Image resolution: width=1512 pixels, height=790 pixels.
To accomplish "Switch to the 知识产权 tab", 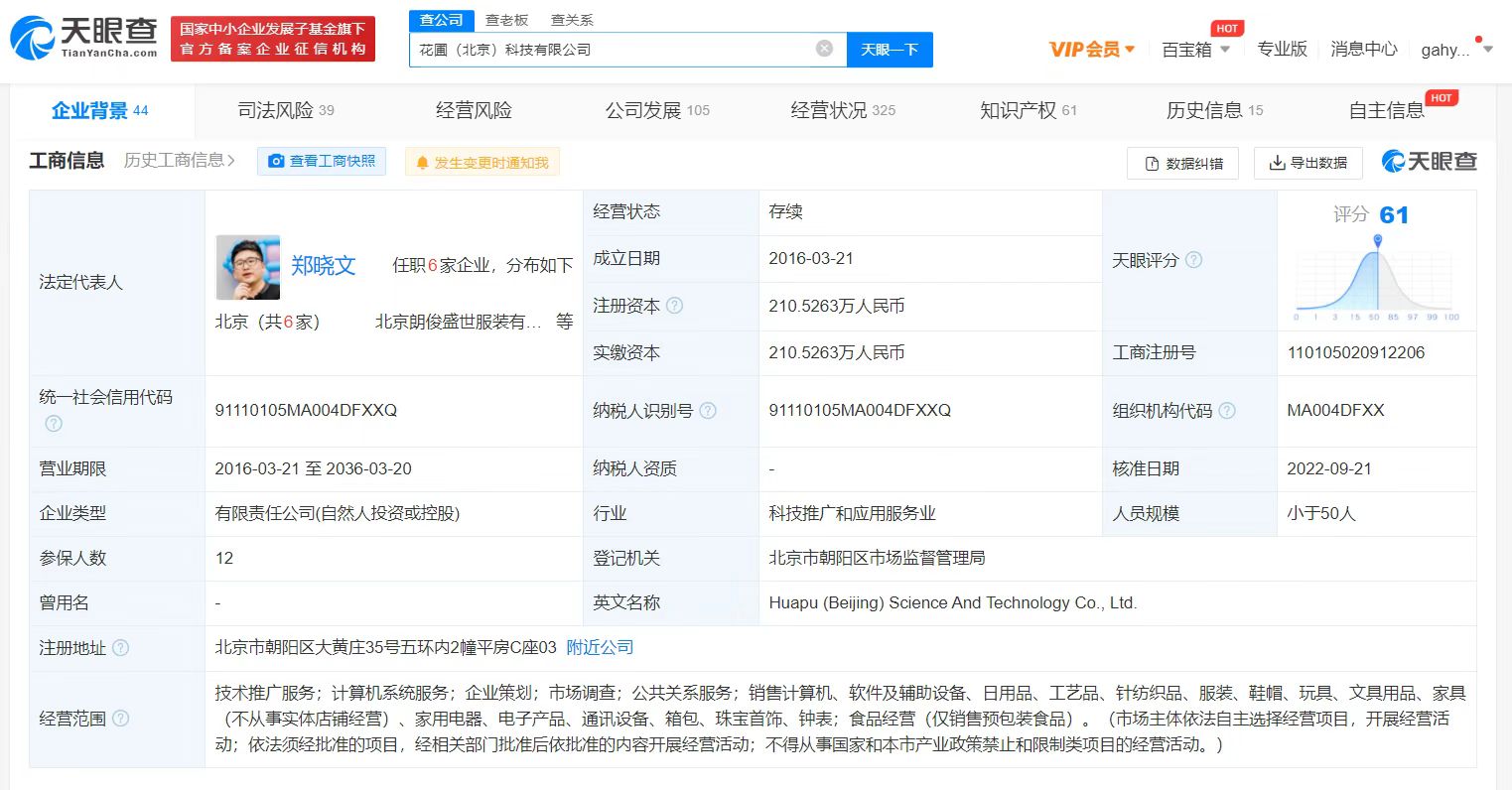I will (x=1028, y=110).
